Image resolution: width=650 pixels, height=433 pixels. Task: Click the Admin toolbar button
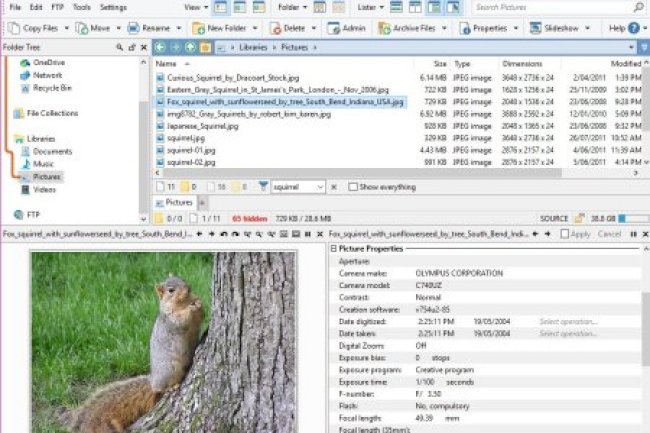tap(347, 28)
